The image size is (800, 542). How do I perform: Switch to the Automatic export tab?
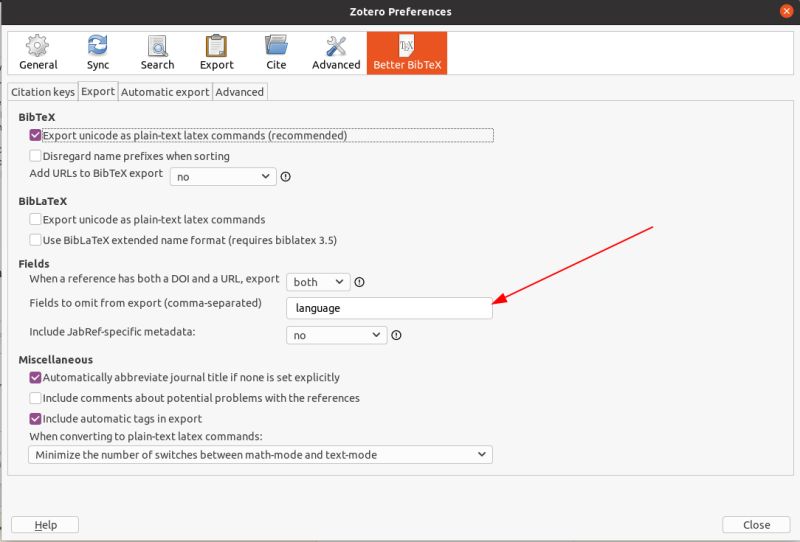[x=165, y=92]
